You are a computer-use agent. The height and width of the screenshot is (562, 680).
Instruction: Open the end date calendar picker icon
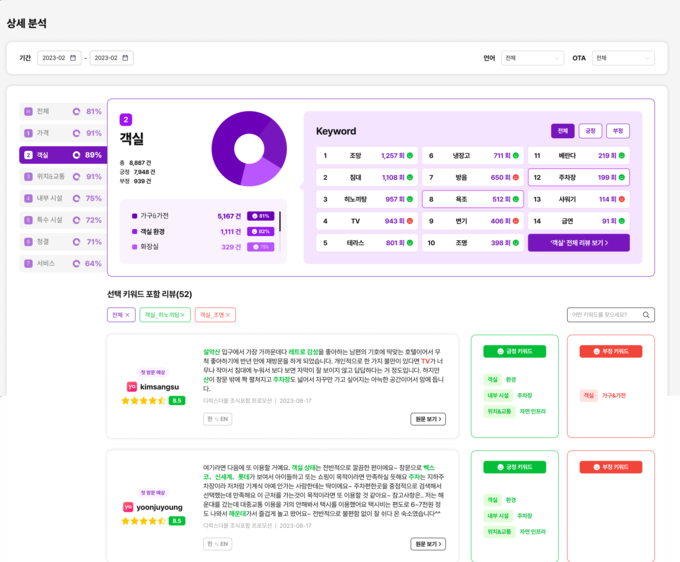(126, 58)
